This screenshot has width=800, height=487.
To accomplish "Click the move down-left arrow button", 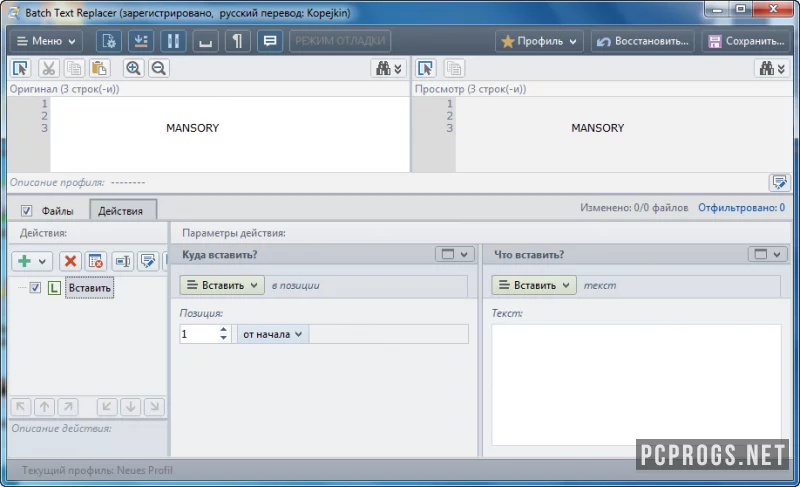I will (107, 406).
